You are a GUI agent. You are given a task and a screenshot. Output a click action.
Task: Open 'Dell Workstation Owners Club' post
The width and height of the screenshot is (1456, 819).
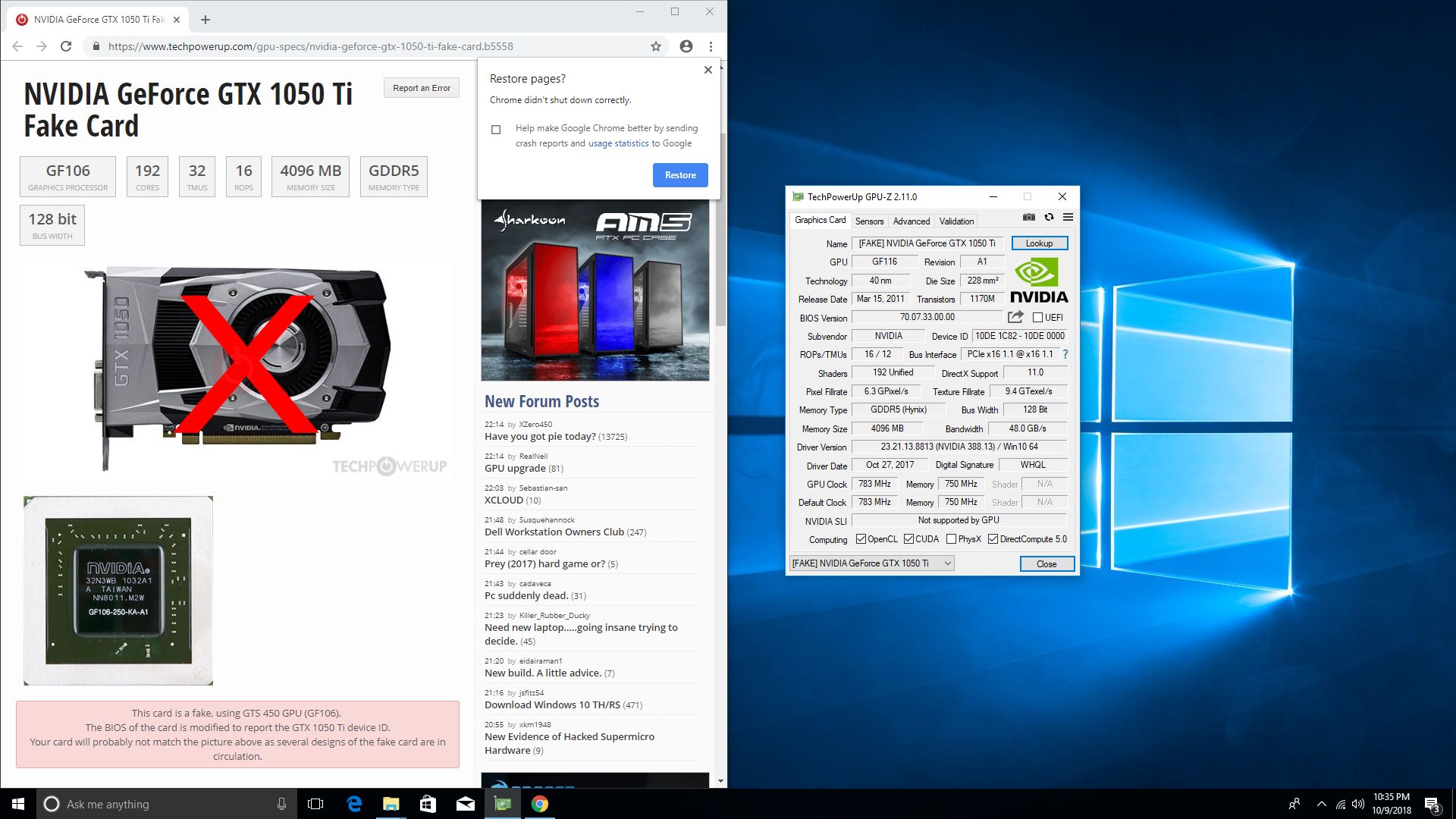[x=554, y=532]
